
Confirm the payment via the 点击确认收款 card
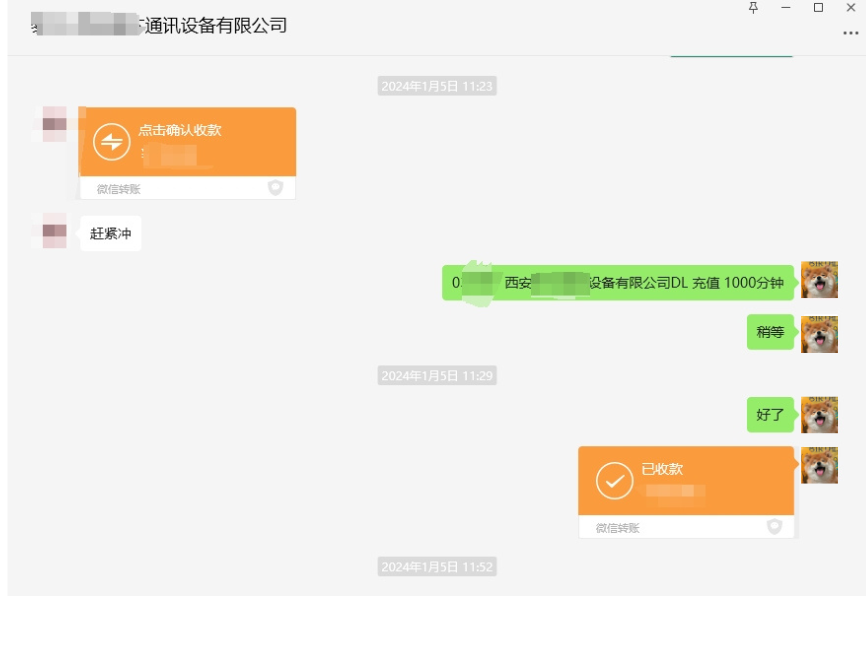[x=187, y=142]
